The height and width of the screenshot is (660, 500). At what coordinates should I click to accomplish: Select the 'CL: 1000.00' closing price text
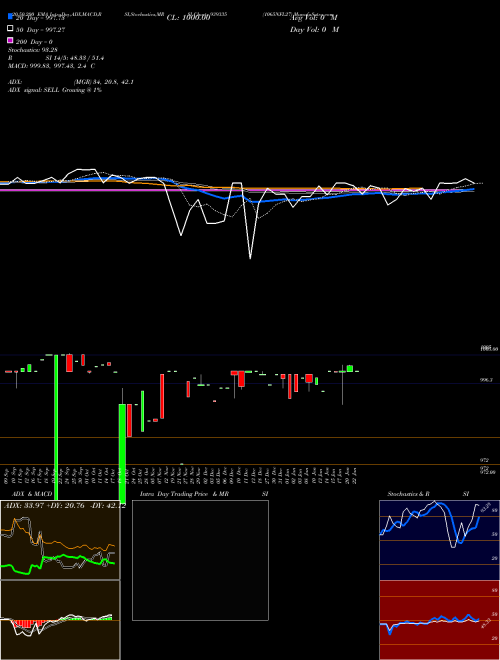pos(188,17)
